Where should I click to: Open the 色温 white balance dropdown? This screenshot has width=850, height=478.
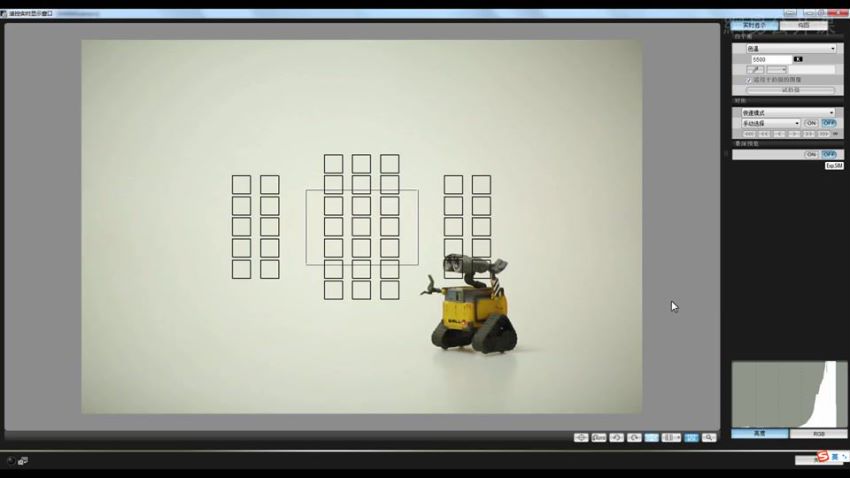point(791,49)
